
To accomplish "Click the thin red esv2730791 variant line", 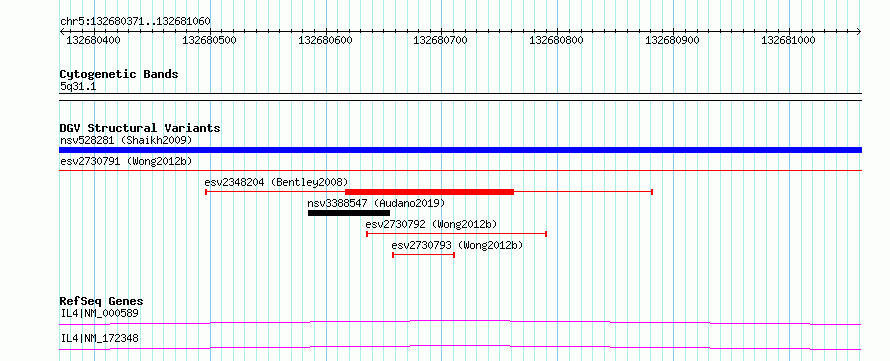I will click(x=461, y=170).
